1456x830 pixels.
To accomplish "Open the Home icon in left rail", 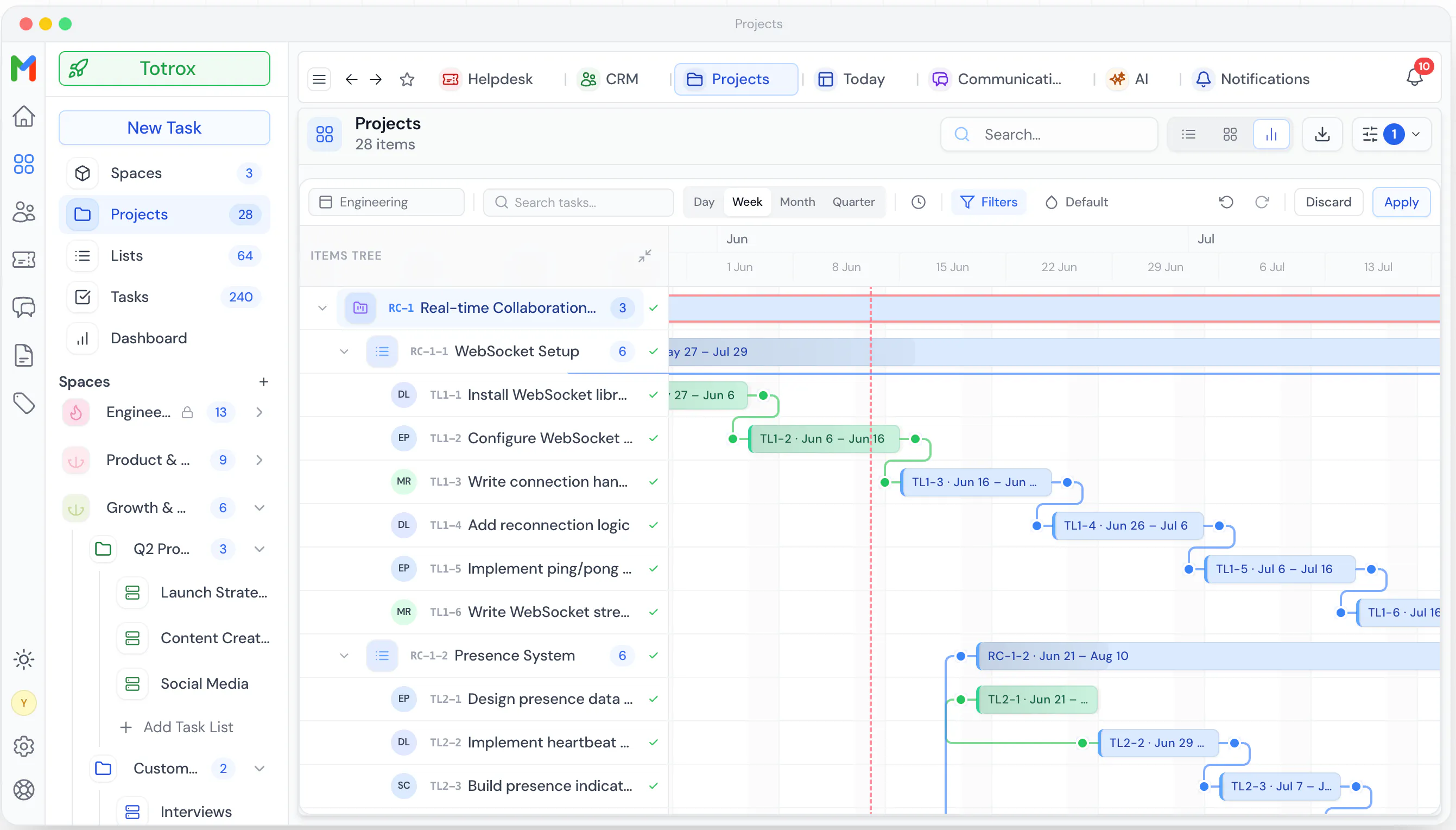I will point(23,116).
